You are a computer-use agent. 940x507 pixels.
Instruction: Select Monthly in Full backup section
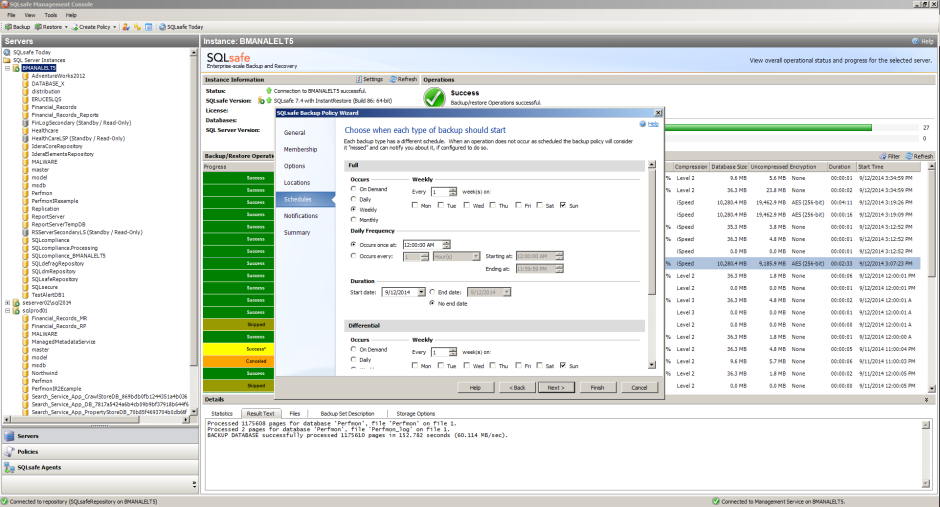pos(354,219)
